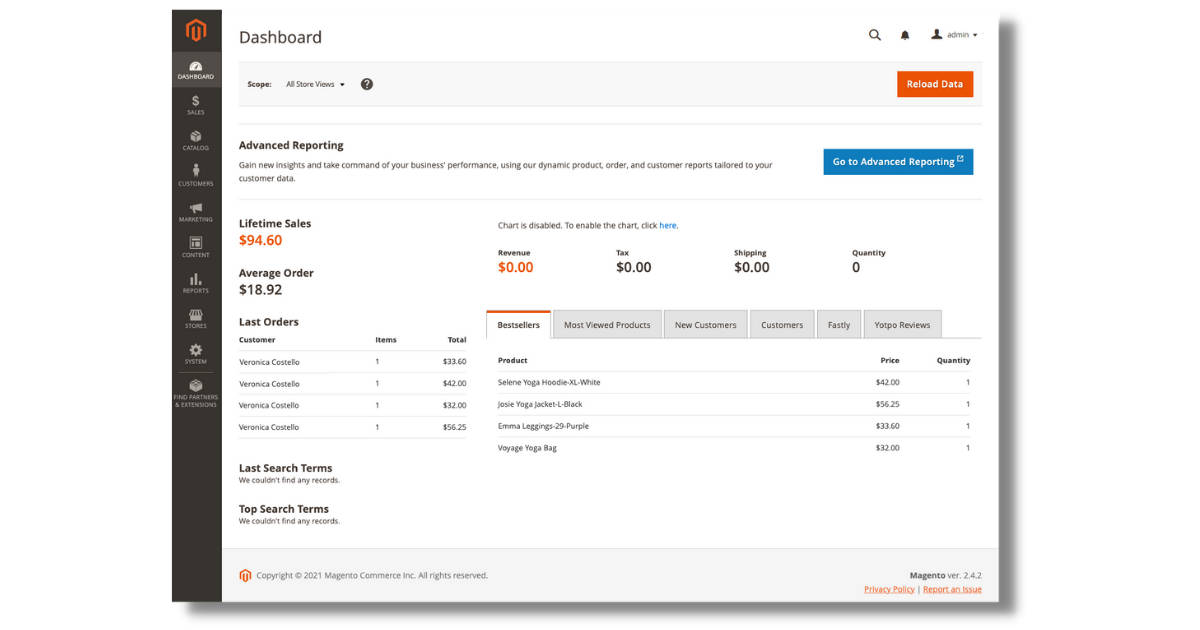Open the Content section
Image resolution: width=1200 pixels, height=630 pixels.
pos(195,246)
